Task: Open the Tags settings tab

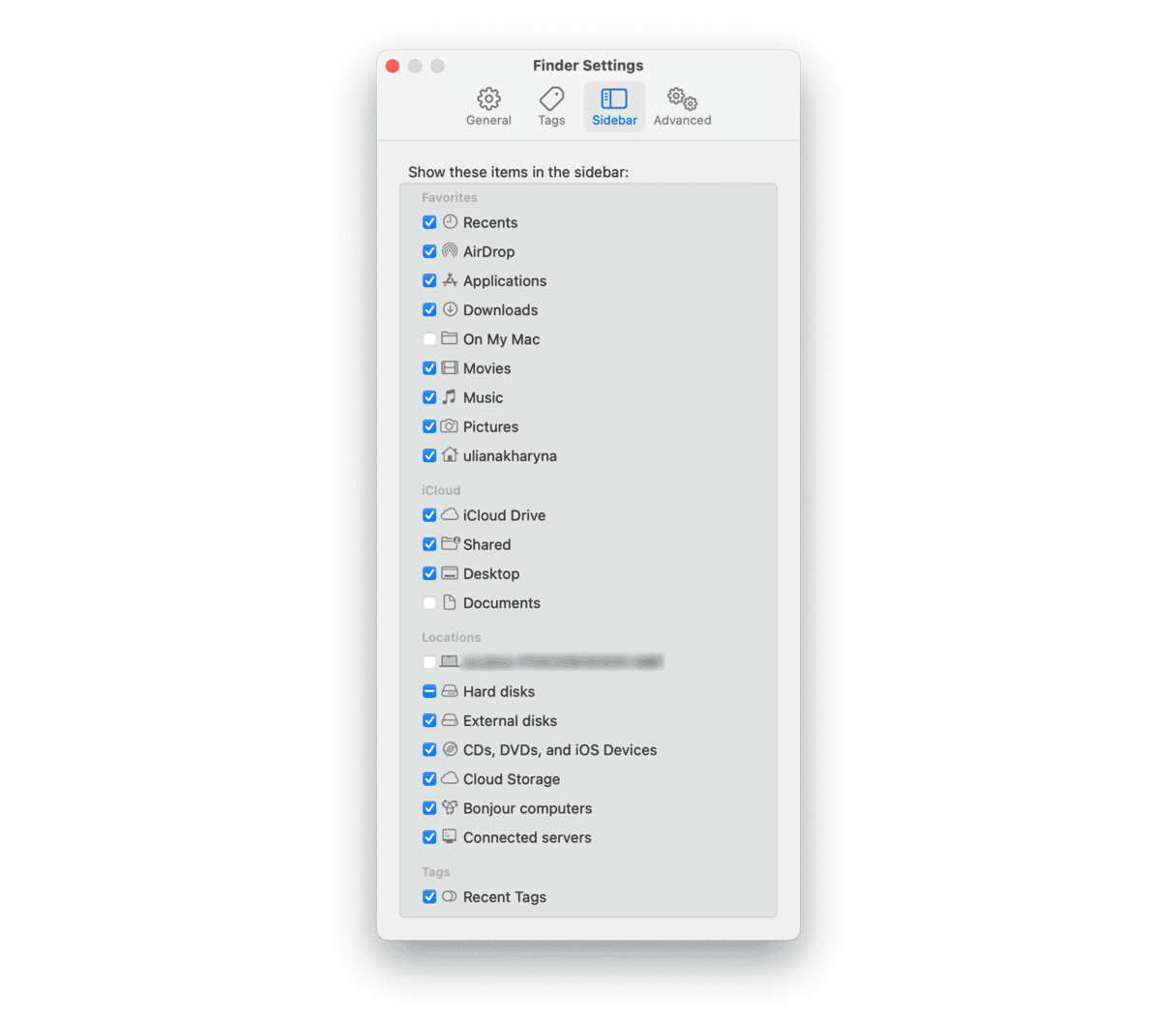Action: coord(551,106)
